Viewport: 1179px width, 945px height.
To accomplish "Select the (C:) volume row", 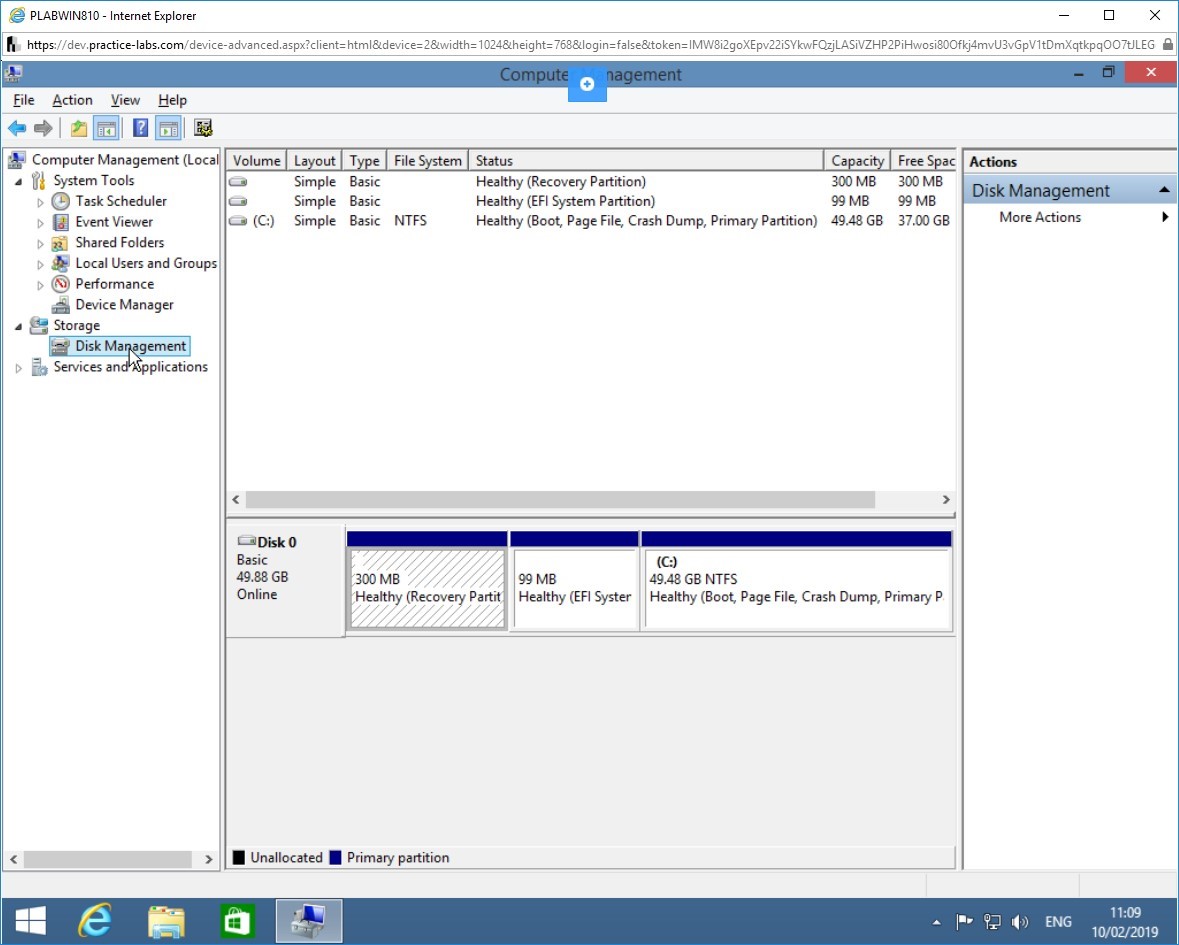I will click(590, 220).
